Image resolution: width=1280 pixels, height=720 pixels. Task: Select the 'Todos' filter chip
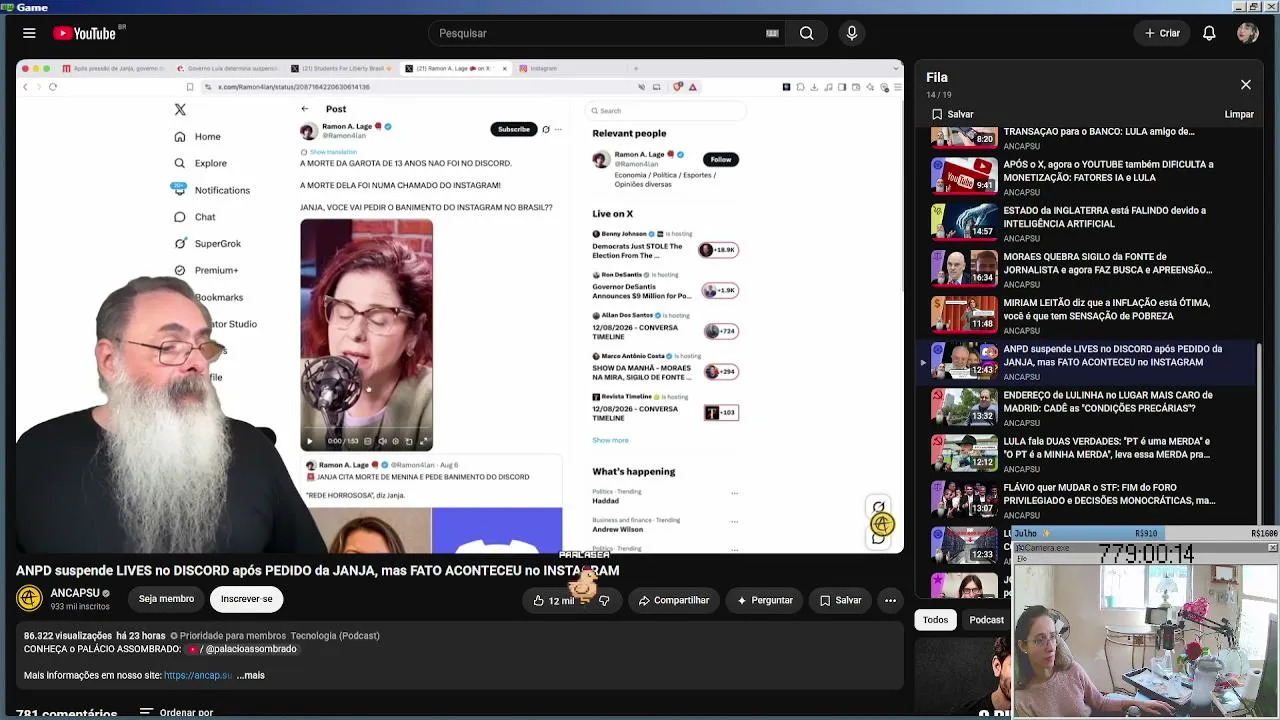tap(935, 620)
